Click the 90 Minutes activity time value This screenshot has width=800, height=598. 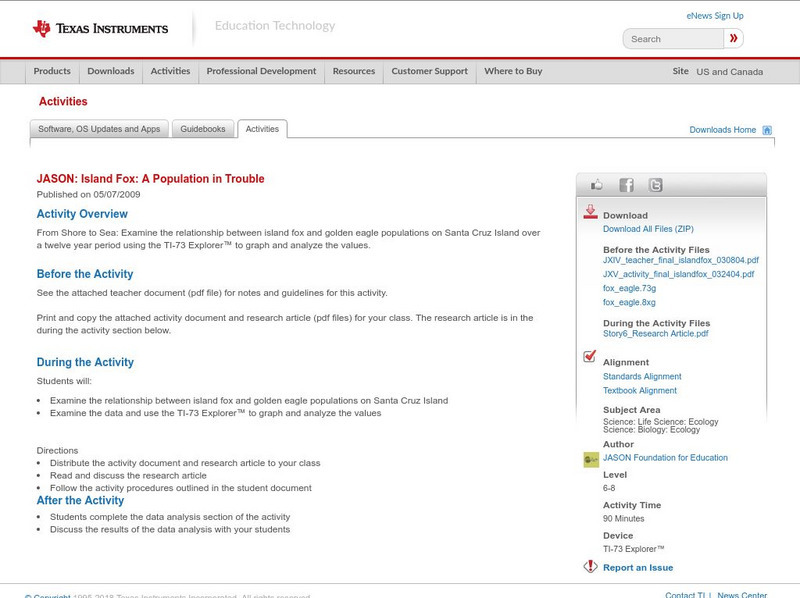623,519
